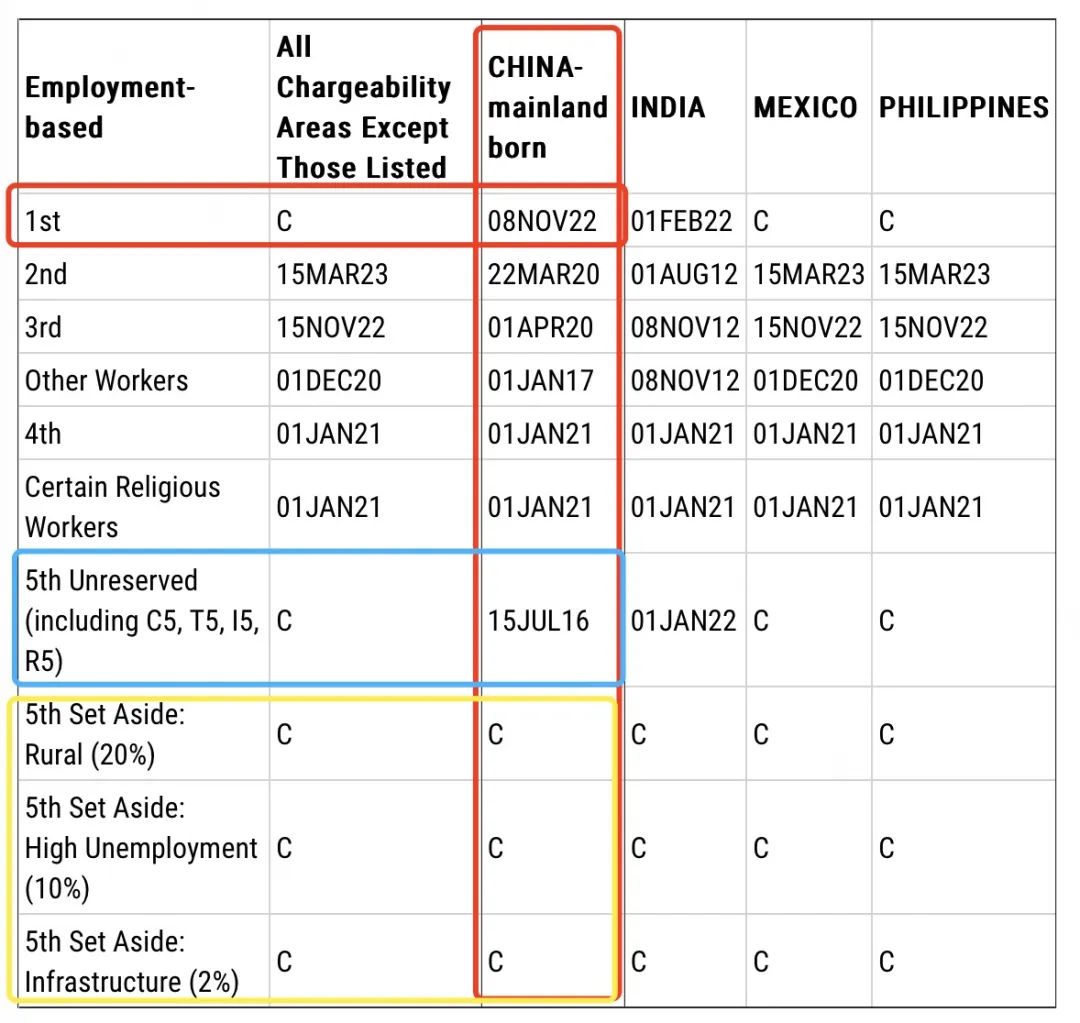
Task: Select the "Certain Religious Workers" row label
Action: click(x=123, y=507)
